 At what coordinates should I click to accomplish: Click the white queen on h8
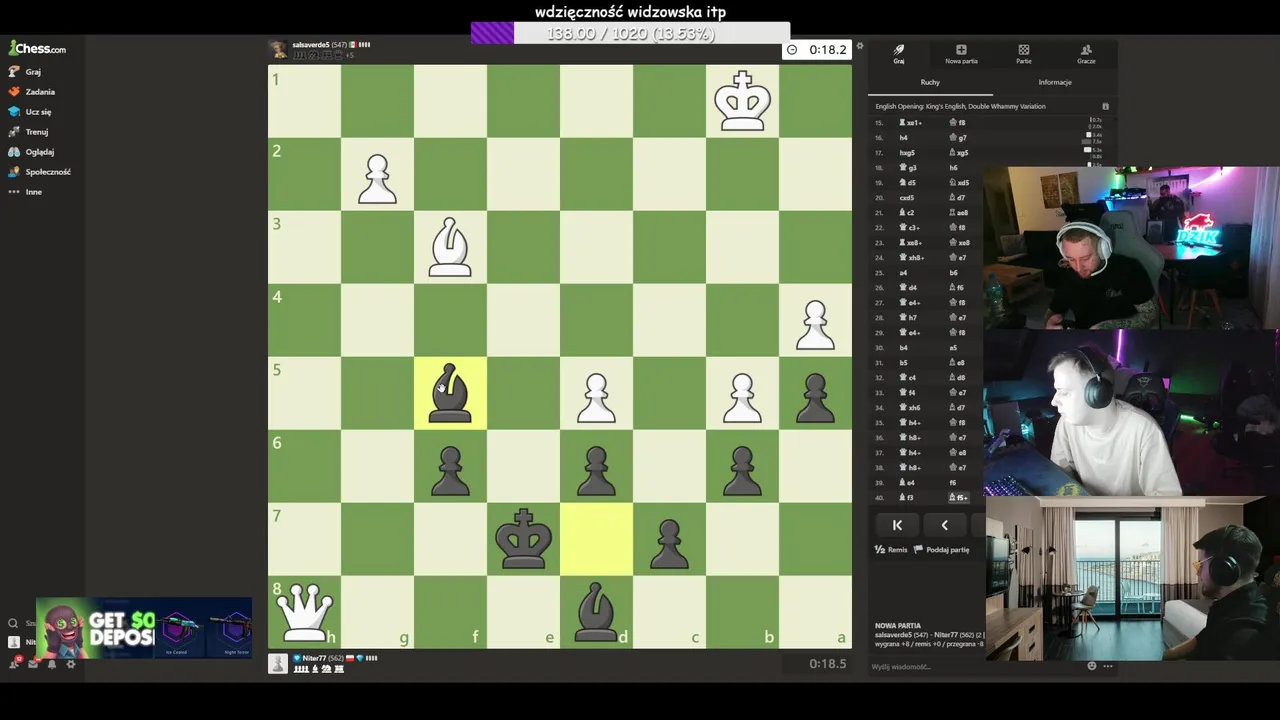click(x=304, y=612)
